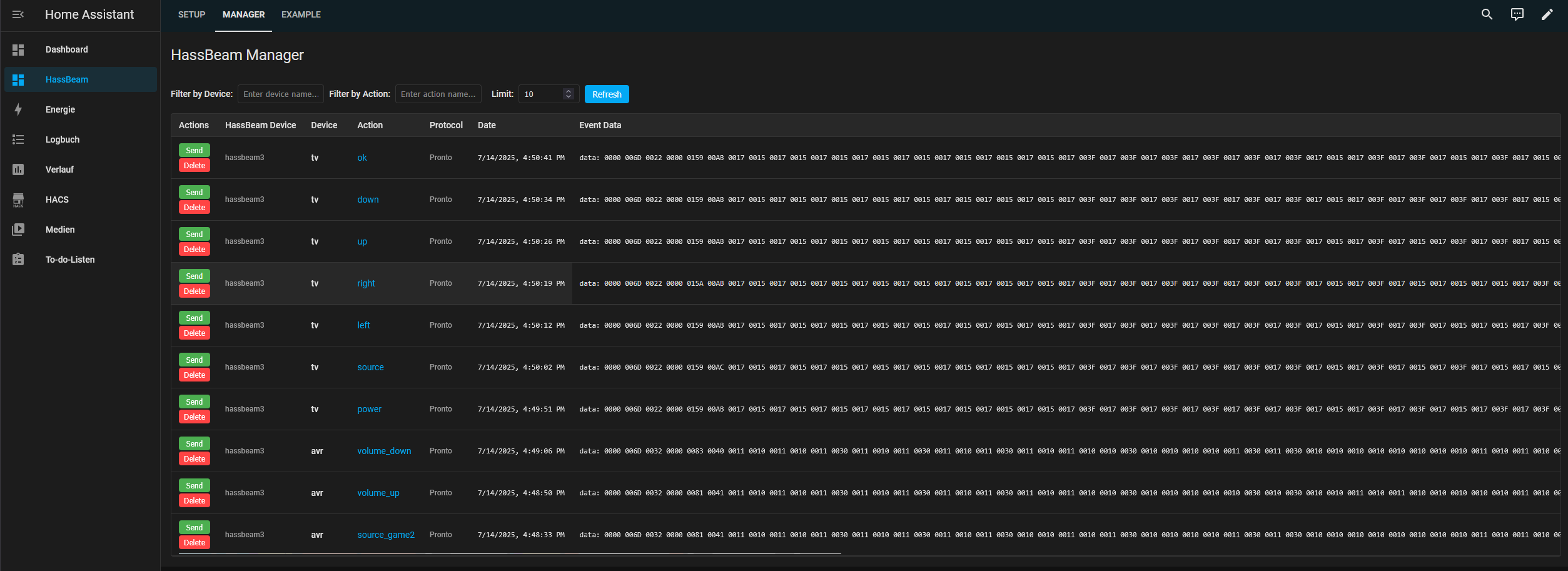Click the Event Data column header
The image size is (1568, 571).
tap(600, 125)
